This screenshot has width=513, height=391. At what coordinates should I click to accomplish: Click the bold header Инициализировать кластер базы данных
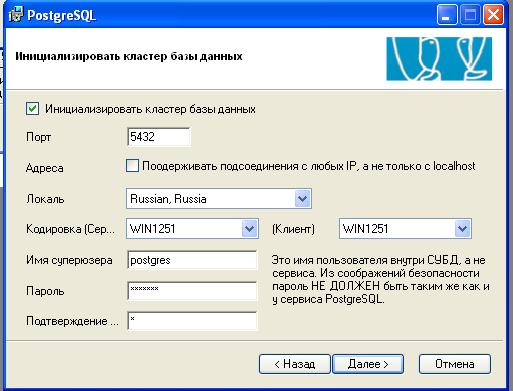tap(129, 56)
